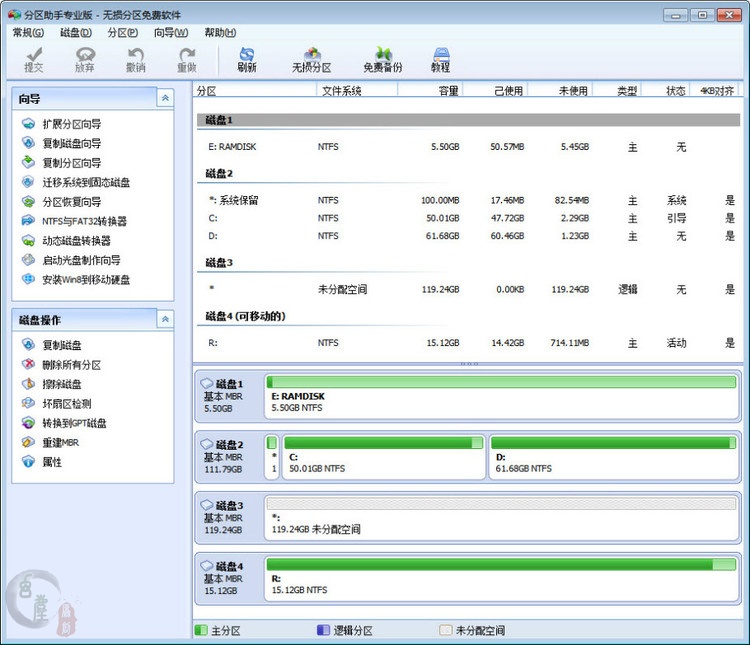Viewport: 750px width, 645px height.
Task: Choose 转换到GPT磁盘 operation
Action: coord(73,423)
